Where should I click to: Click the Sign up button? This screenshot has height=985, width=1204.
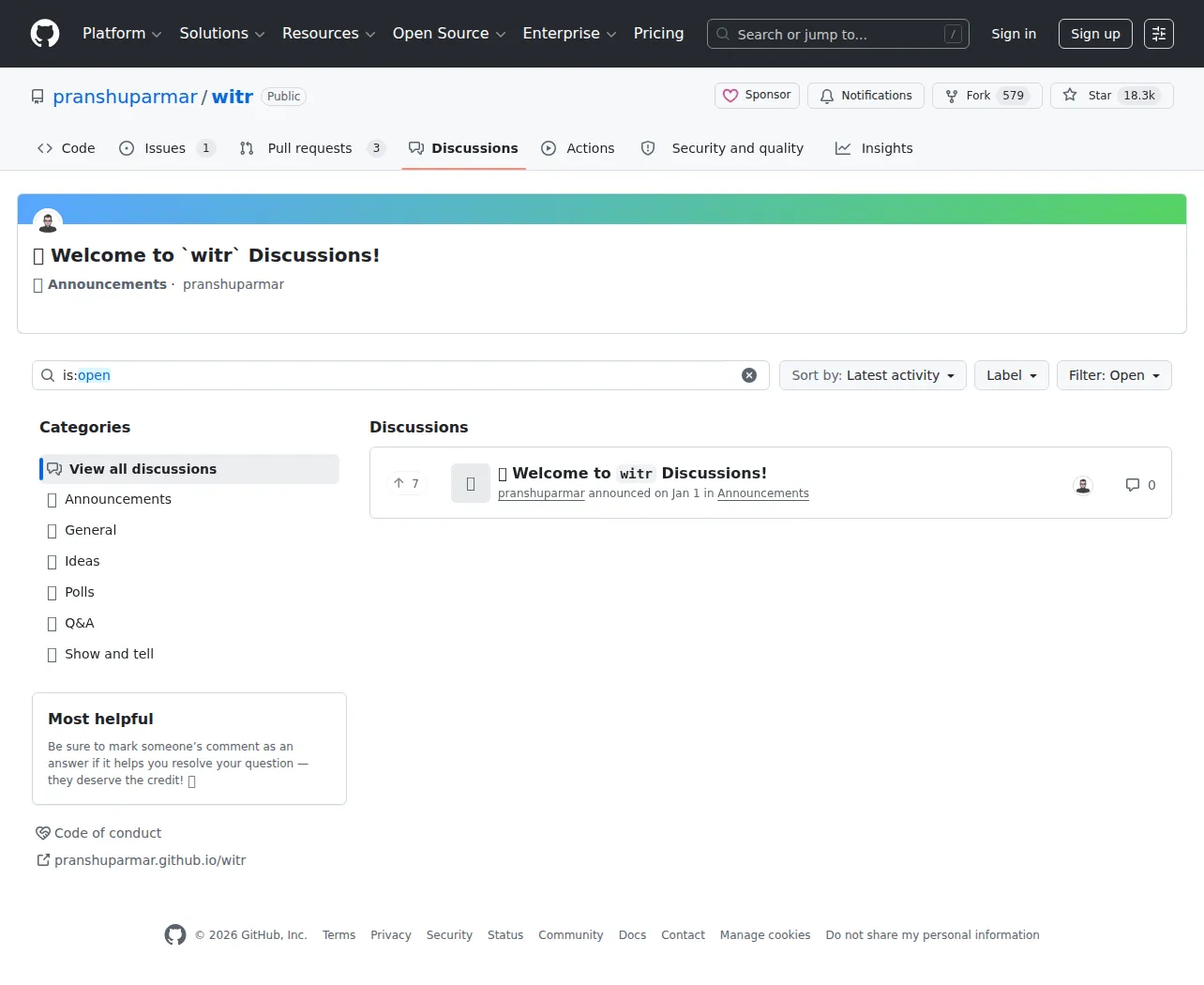1095,34
